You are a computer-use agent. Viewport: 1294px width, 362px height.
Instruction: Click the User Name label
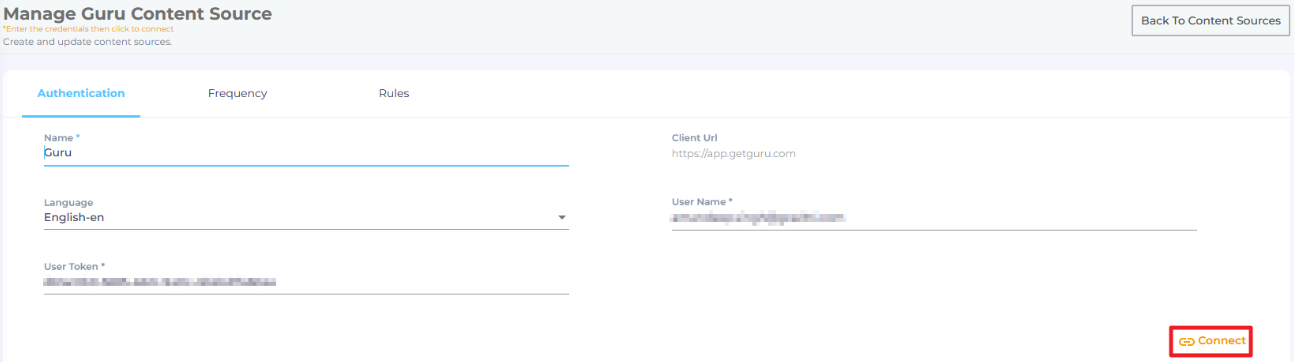(x=702, y=202)
